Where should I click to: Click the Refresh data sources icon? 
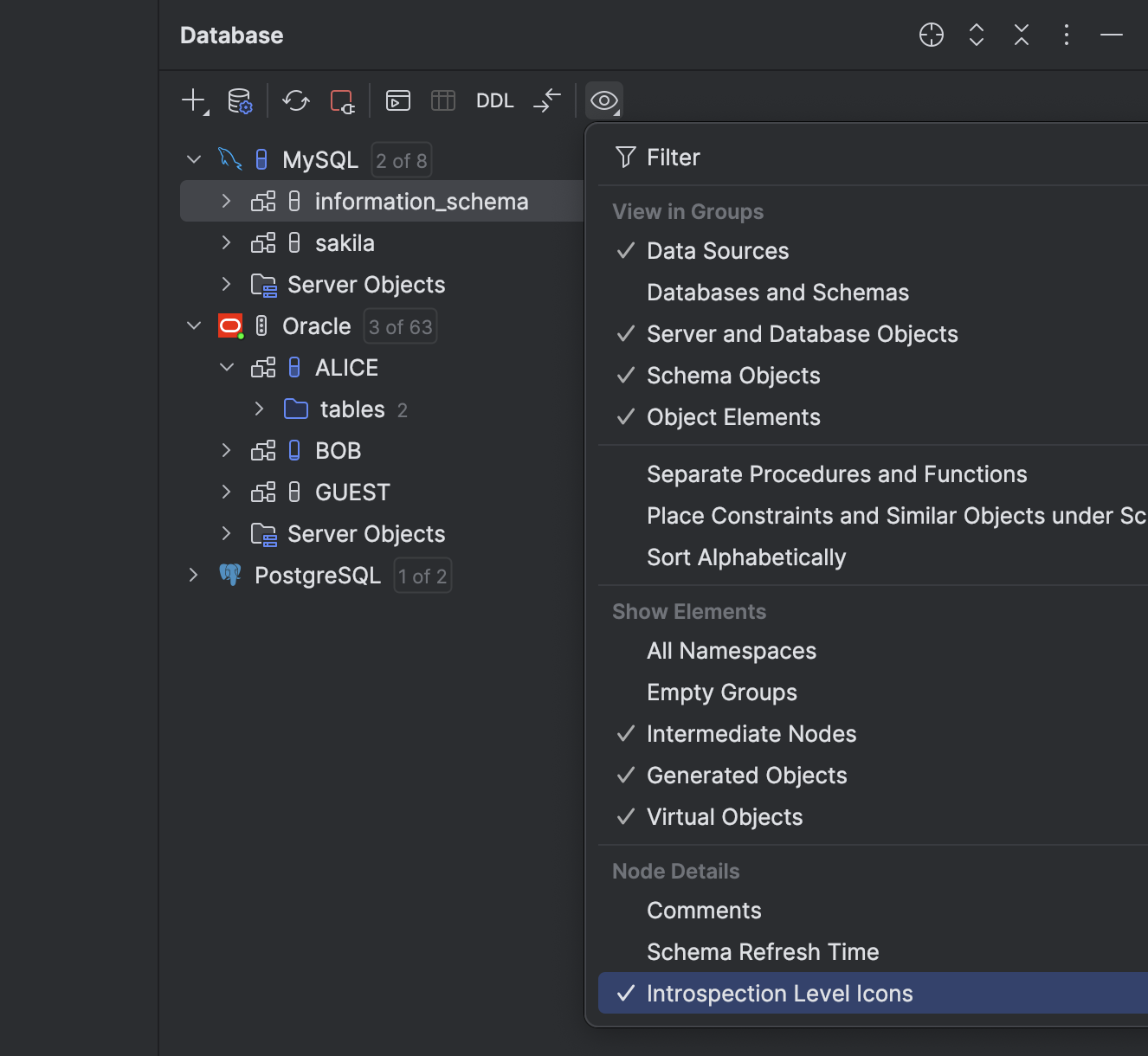tap(295, 100)
